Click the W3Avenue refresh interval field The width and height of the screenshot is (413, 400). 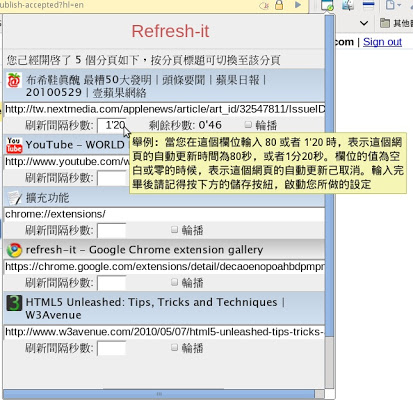[112, 349]
